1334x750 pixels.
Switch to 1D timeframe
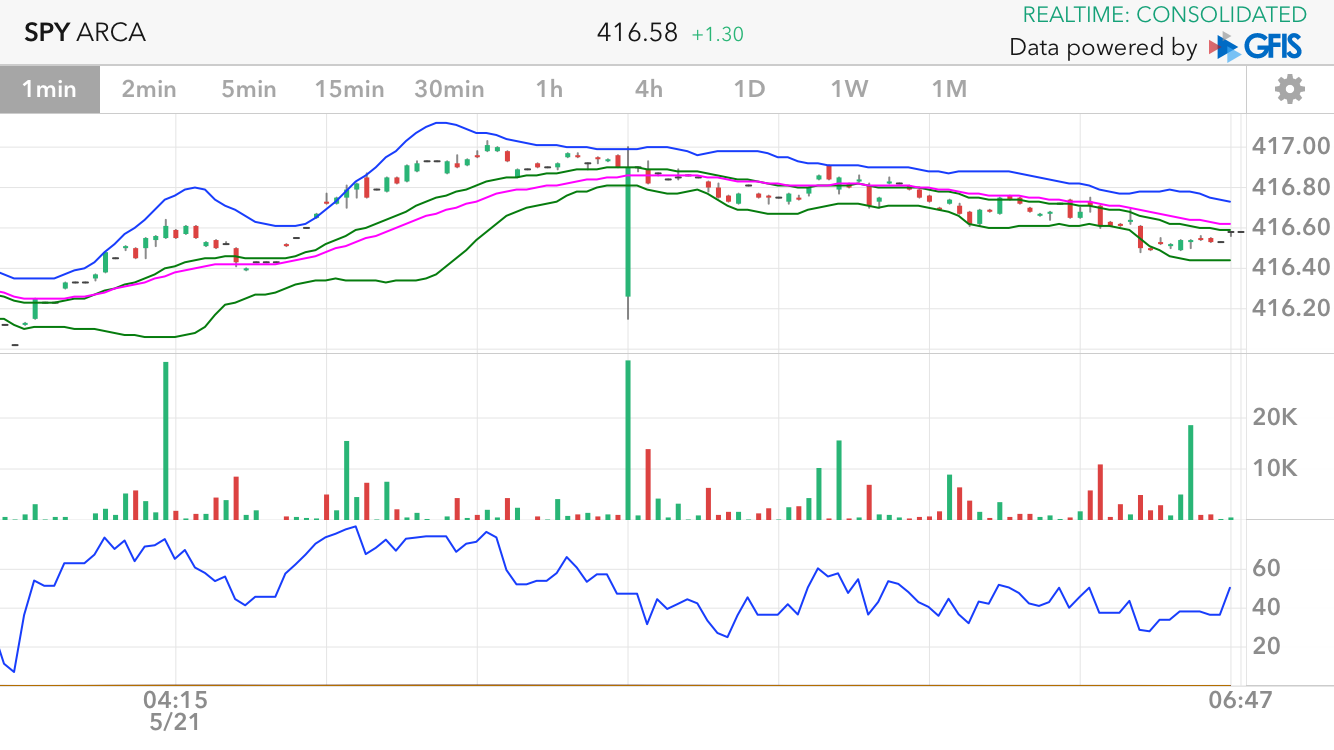click(749, 89)
